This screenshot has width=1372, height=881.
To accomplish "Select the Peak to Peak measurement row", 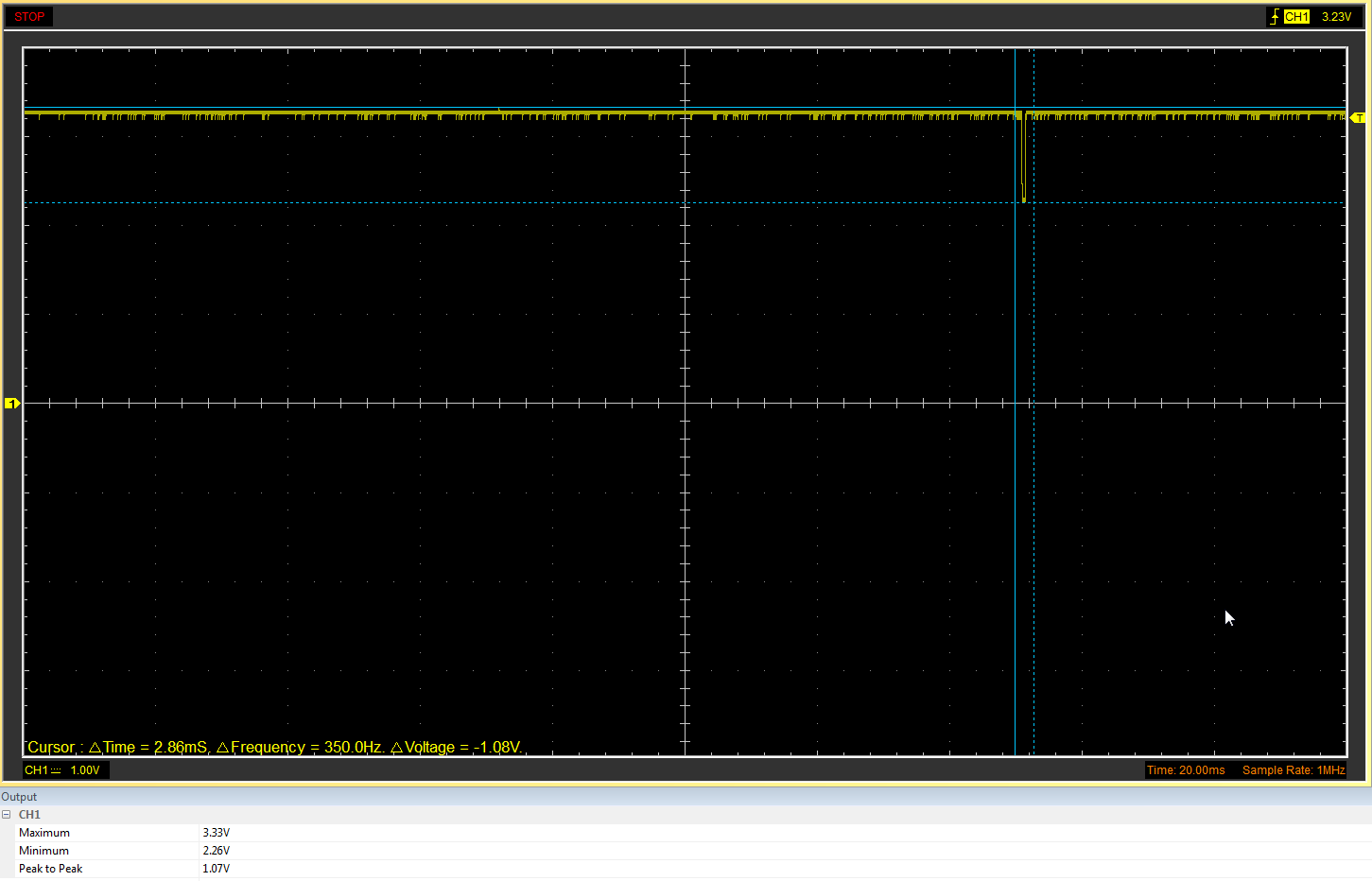I will (50, 869).
